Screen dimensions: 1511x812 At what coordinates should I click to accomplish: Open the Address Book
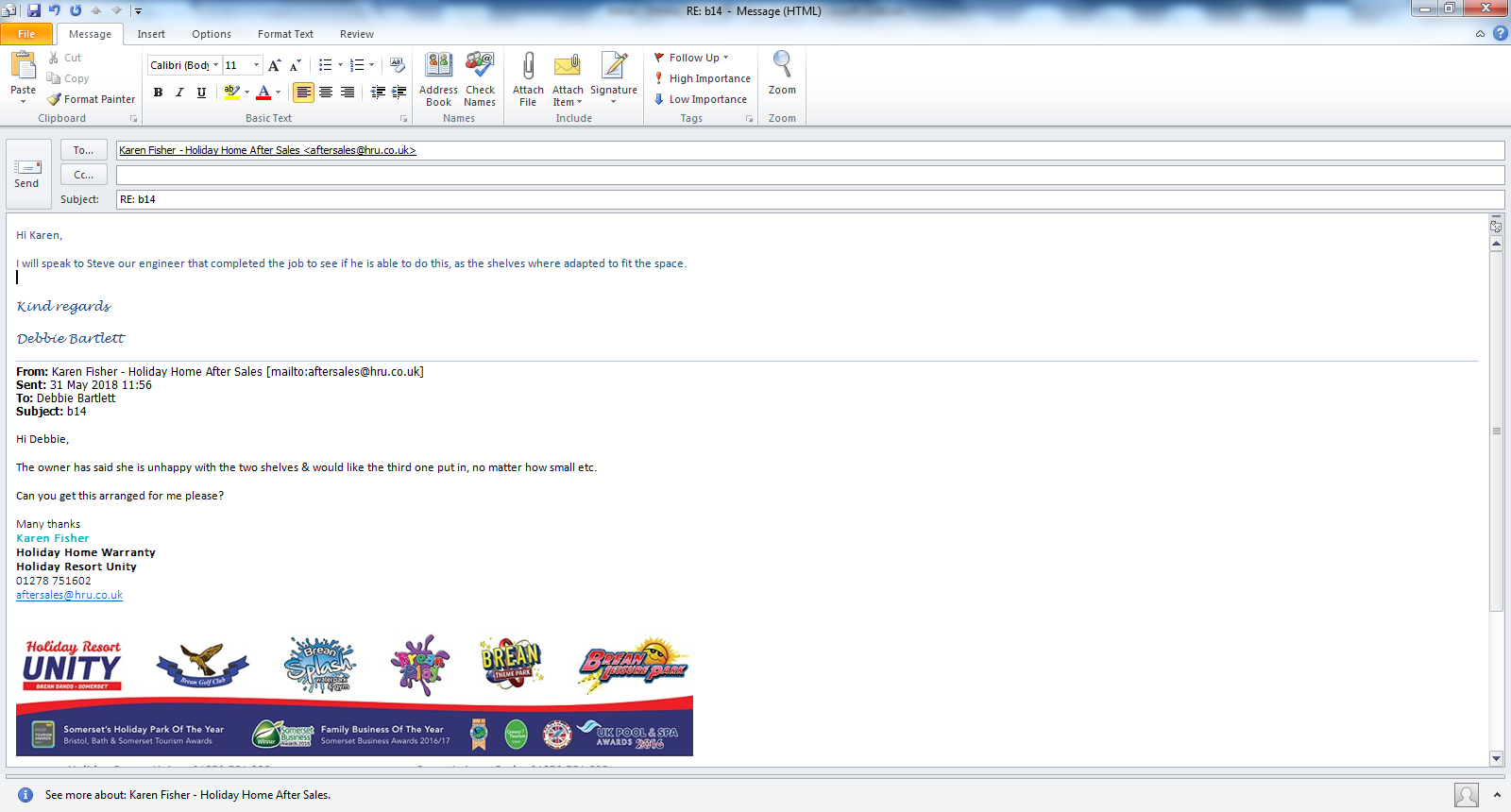pyautogui.click(x=438, y=79)
